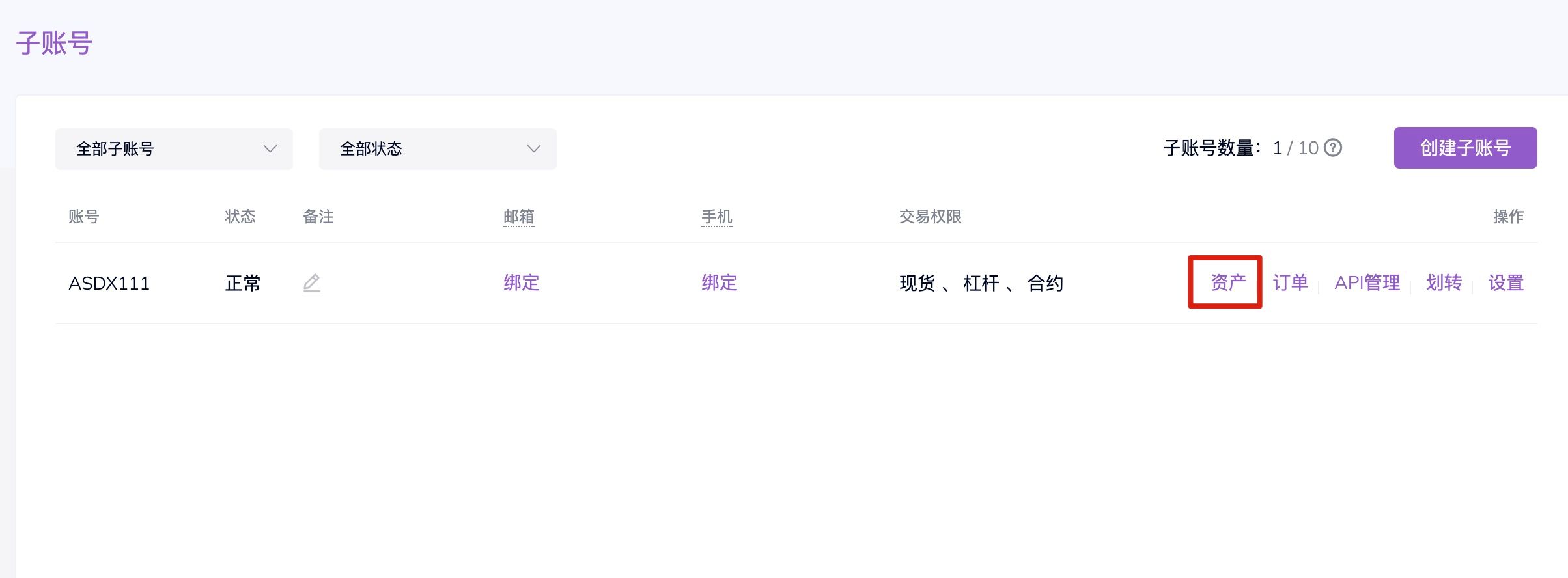Open 设置 for sub-account ASDX111
The image size is (1568, 578).
[1505, 282]
